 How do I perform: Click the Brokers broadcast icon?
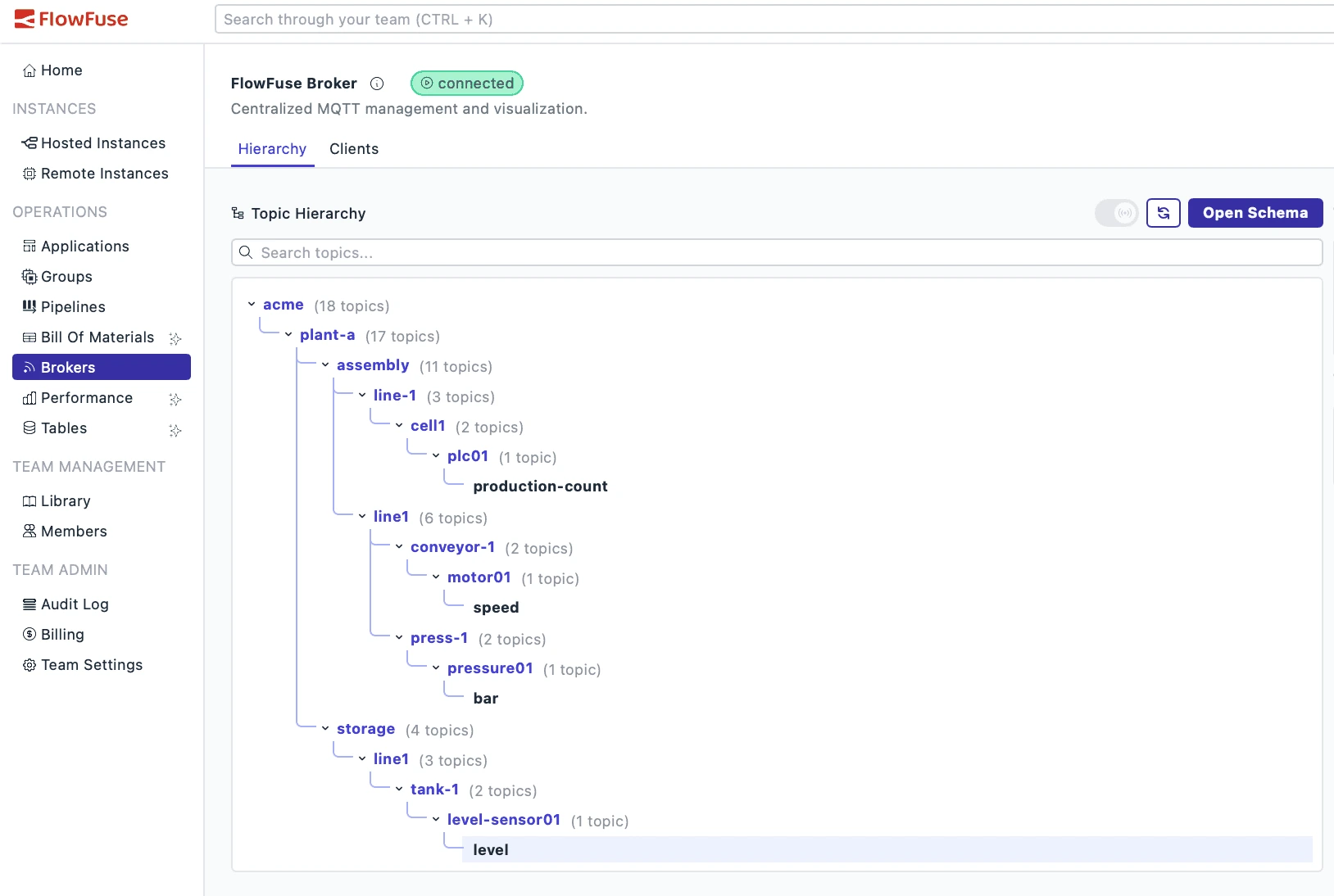(x=29, y=368)
